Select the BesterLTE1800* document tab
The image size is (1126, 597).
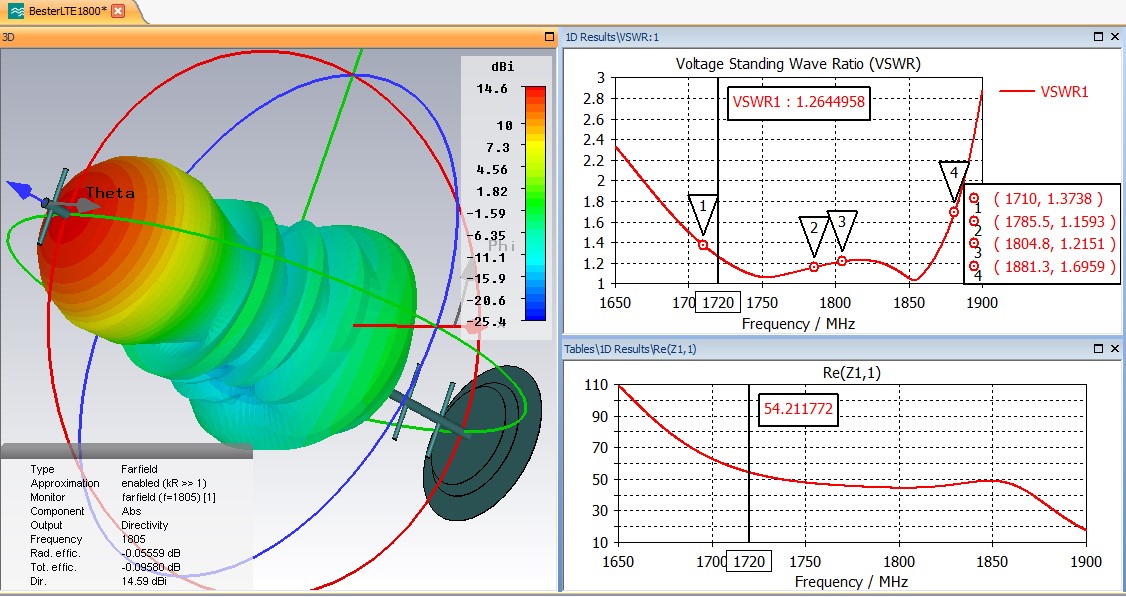pos(60,11)
